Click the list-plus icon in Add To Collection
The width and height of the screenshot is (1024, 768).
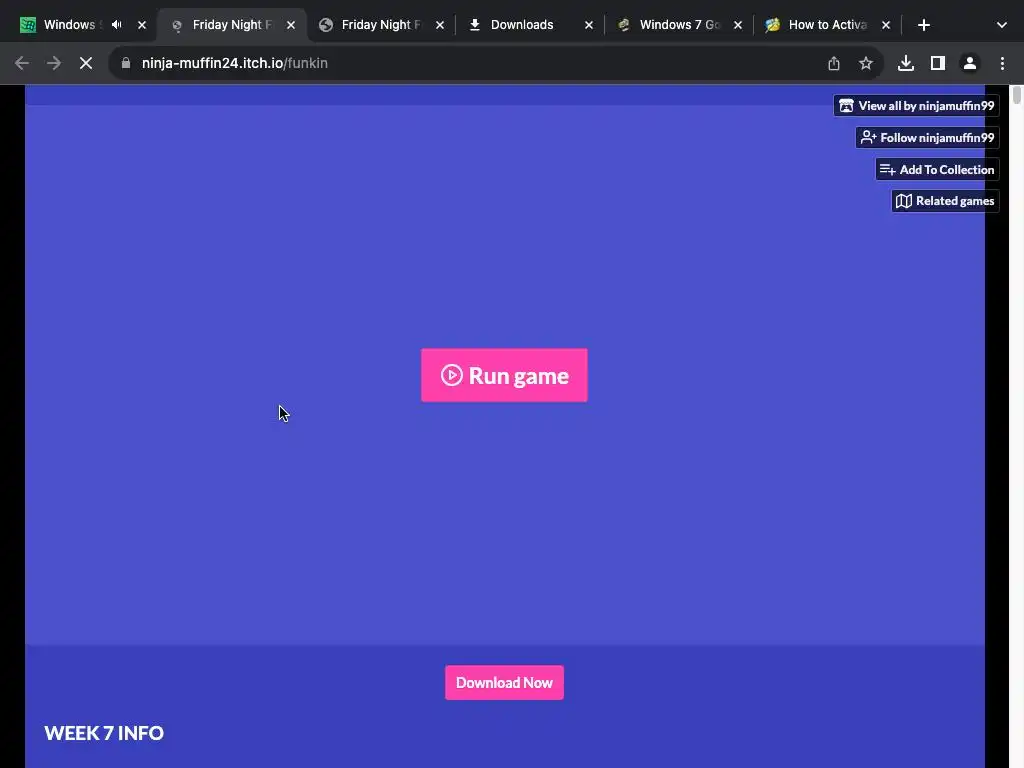pyautogui.click(x=888, y=170)
